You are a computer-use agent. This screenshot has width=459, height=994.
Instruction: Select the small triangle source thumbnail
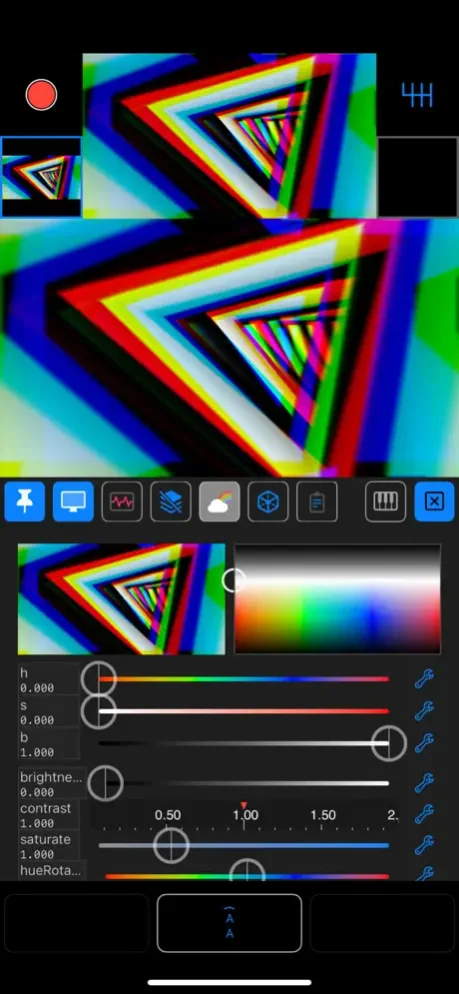tap(41, 177)
